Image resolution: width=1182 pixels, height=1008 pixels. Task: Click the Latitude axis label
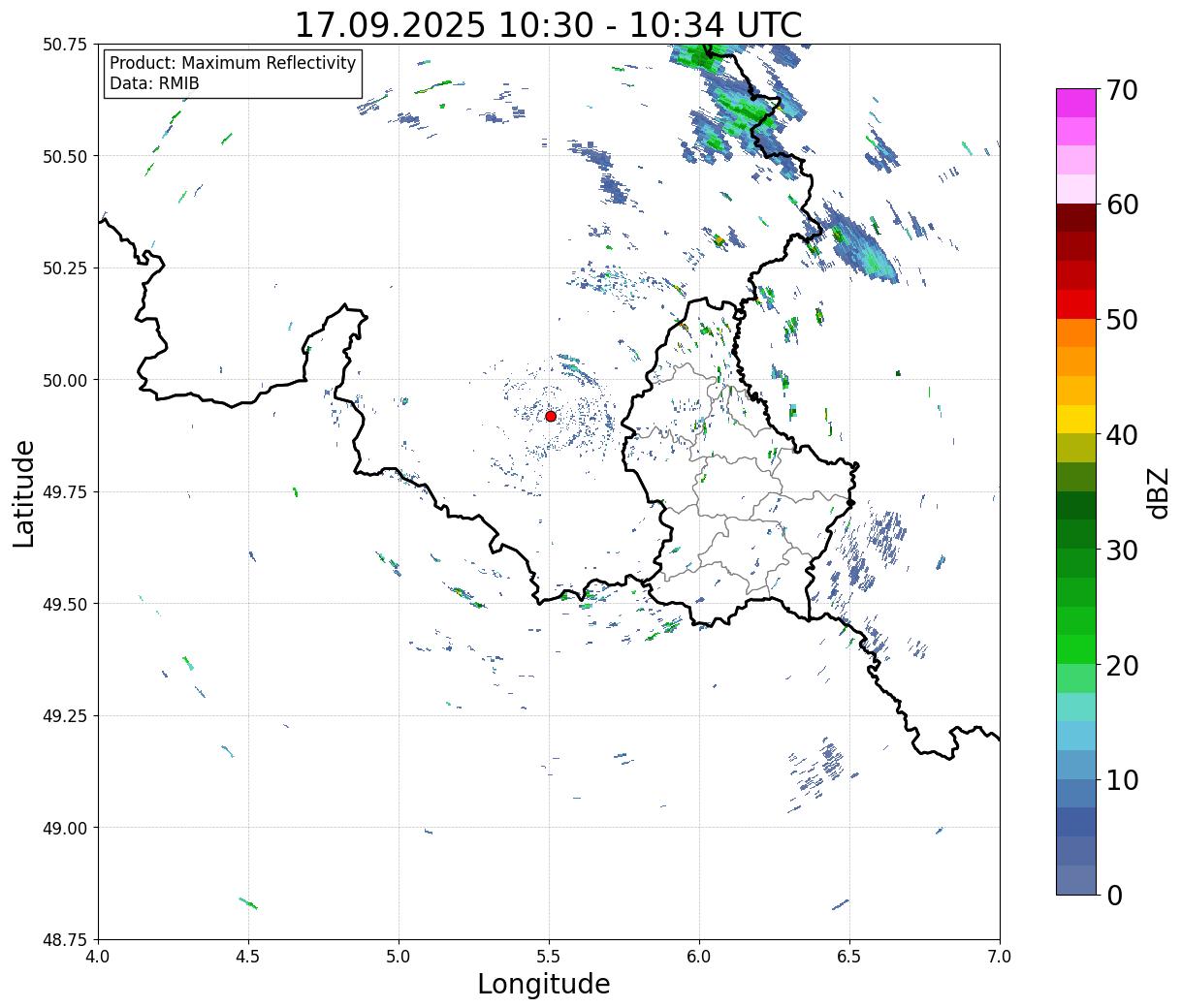(x=24, y=493)
